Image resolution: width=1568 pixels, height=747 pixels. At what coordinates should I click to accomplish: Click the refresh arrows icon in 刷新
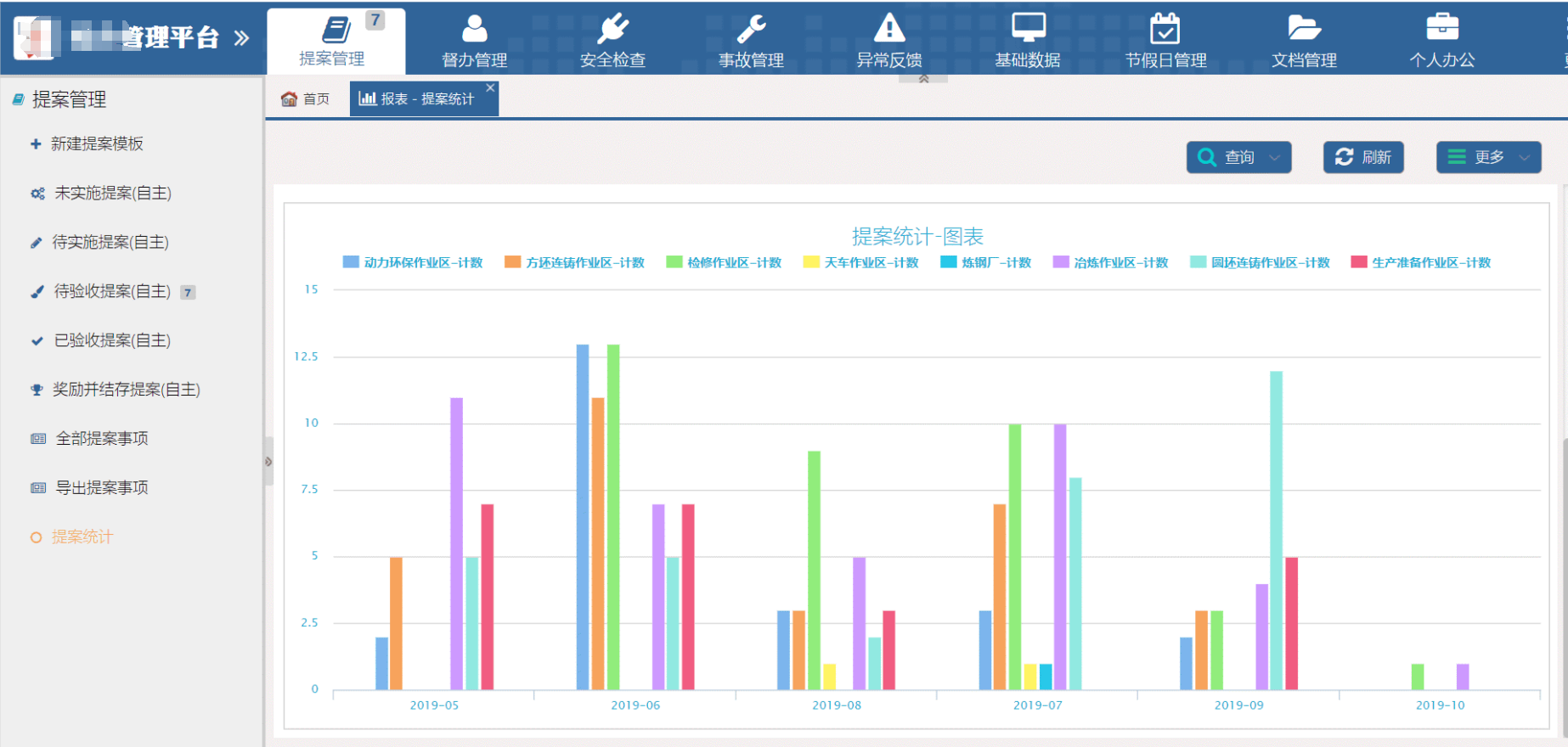coord(1344,157)
